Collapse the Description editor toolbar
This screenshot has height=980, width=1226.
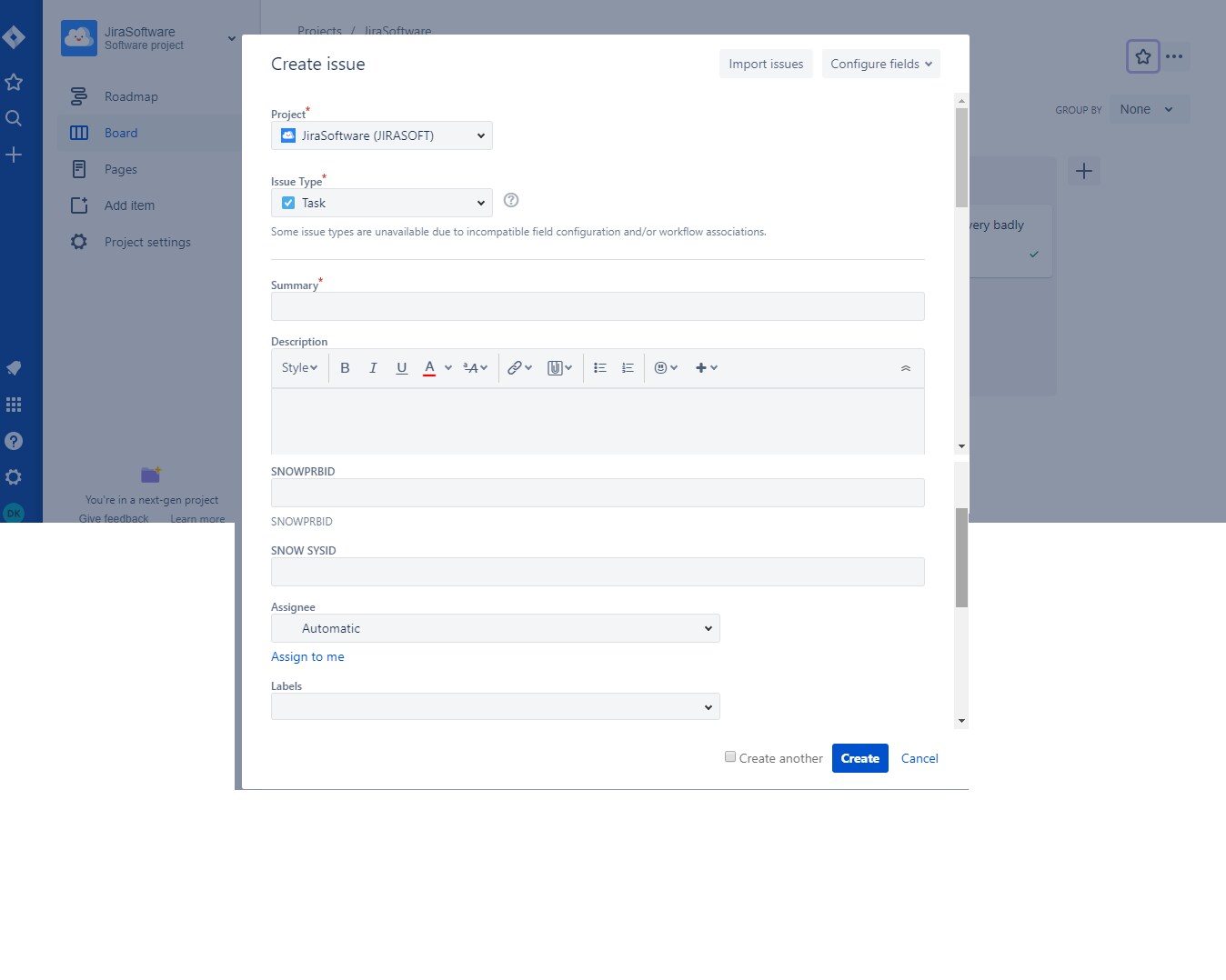point(906,368)
